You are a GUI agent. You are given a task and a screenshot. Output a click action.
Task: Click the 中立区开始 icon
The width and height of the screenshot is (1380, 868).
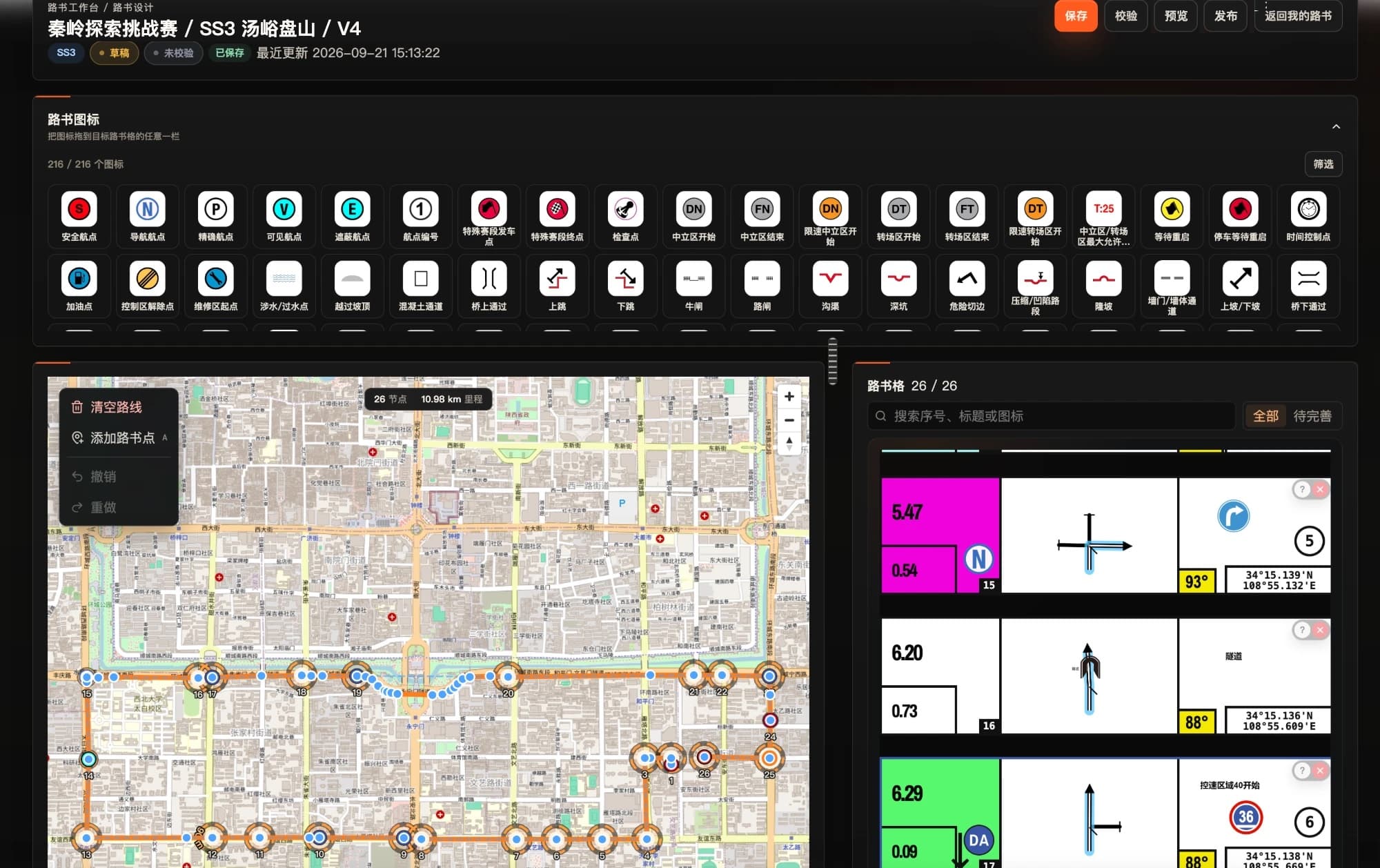[x=693, y=216]
